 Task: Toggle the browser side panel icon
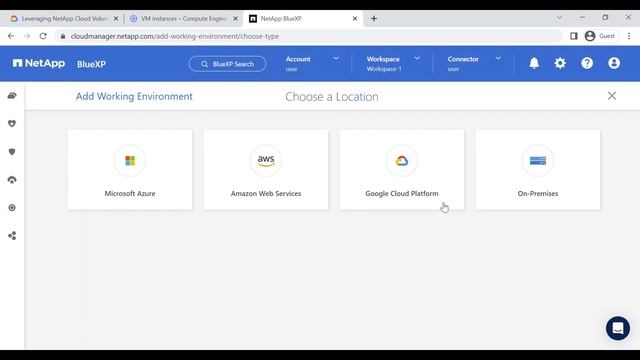(x=573, y=36)
